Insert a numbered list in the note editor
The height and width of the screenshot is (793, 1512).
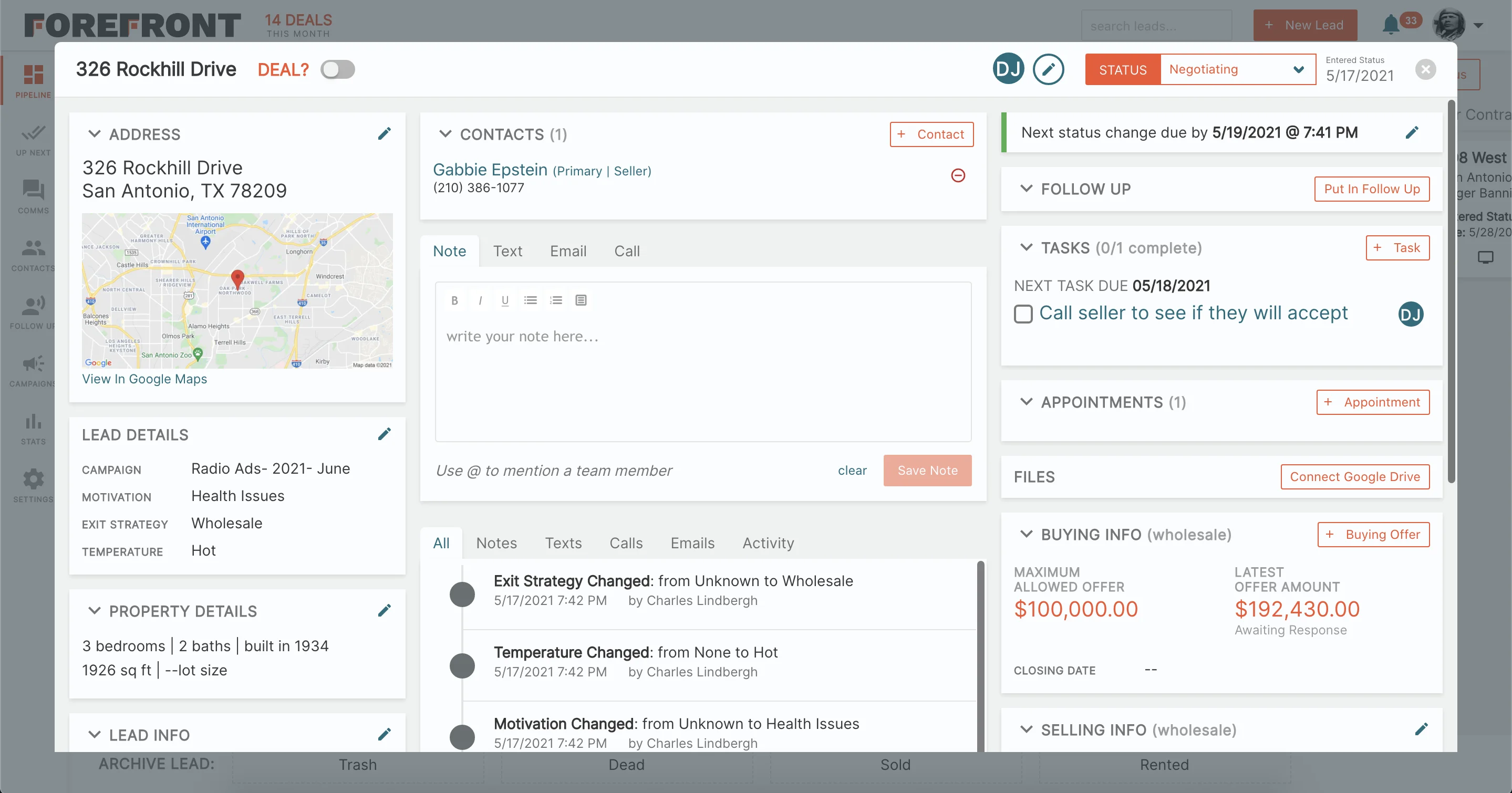pos(555,300)
